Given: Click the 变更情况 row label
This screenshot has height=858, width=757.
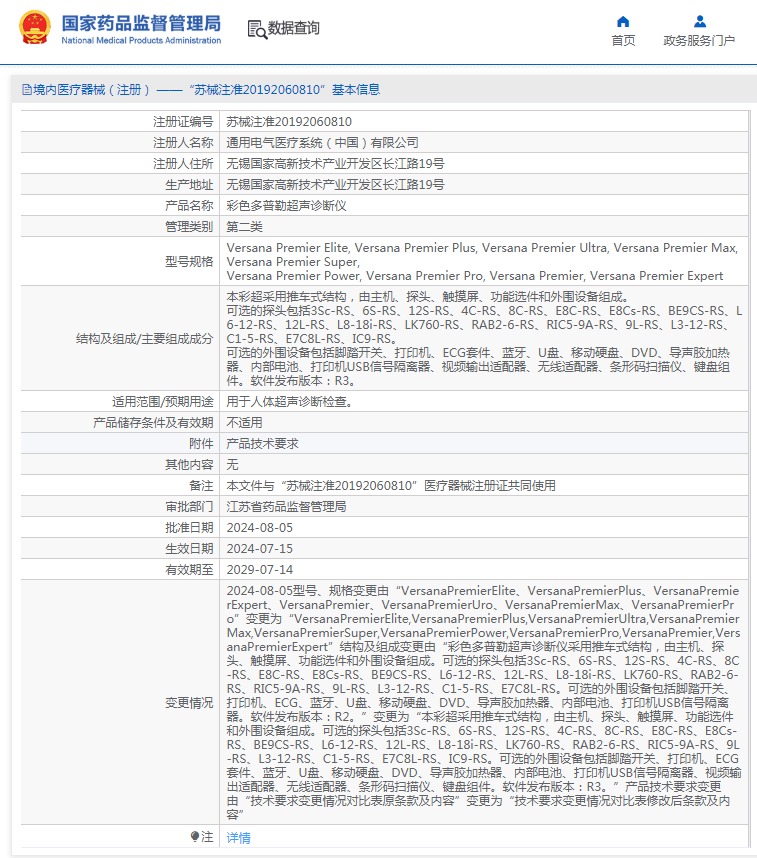Looking at the screenshot, I should coord(188,703).
